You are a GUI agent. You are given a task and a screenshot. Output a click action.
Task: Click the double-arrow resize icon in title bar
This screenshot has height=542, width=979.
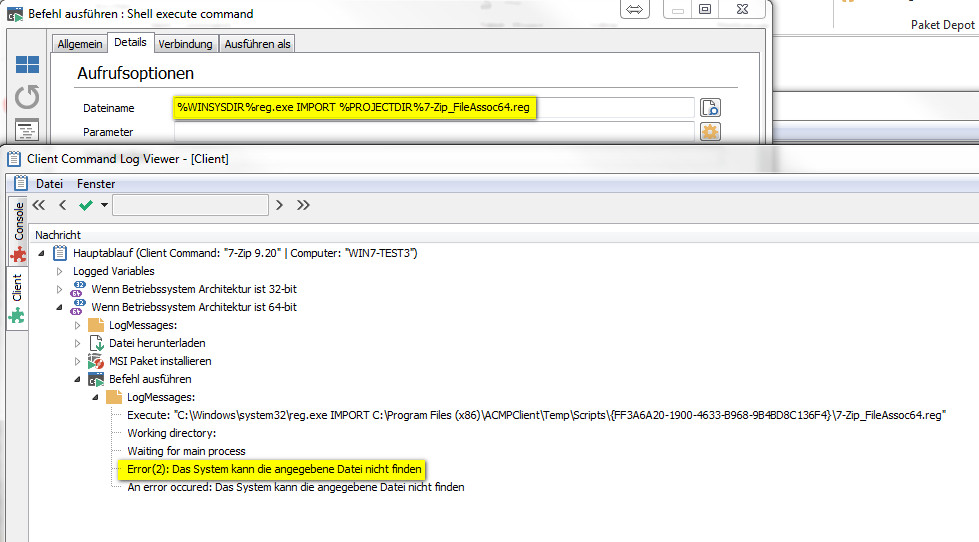(634, 9)
